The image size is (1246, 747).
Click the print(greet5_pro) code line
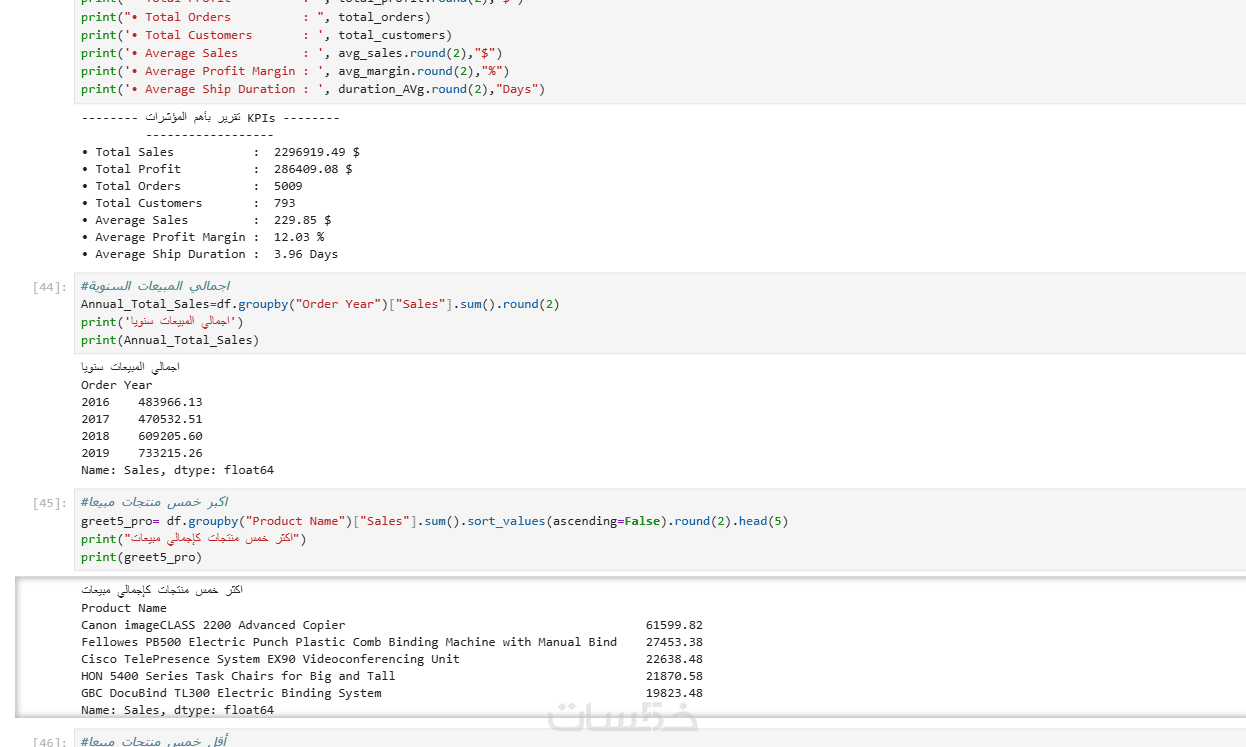click(x=141, y=557)
